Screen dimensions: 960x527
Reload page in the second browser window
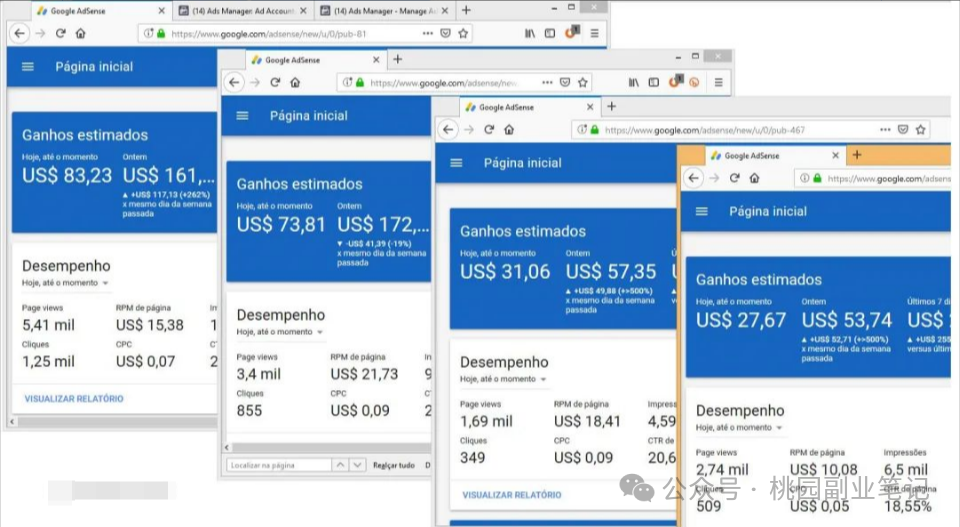(275, 82)
